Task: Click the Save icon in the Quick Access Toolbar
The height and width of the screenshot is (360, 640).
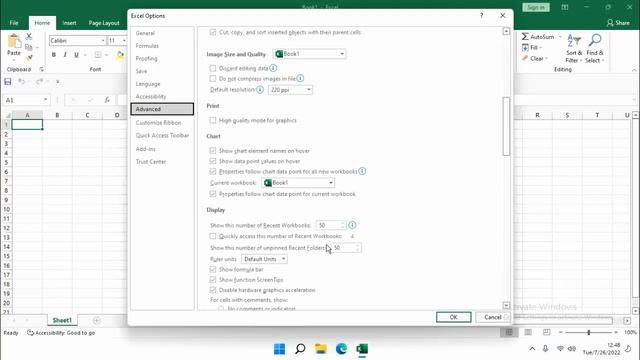Action: (8, 82)
